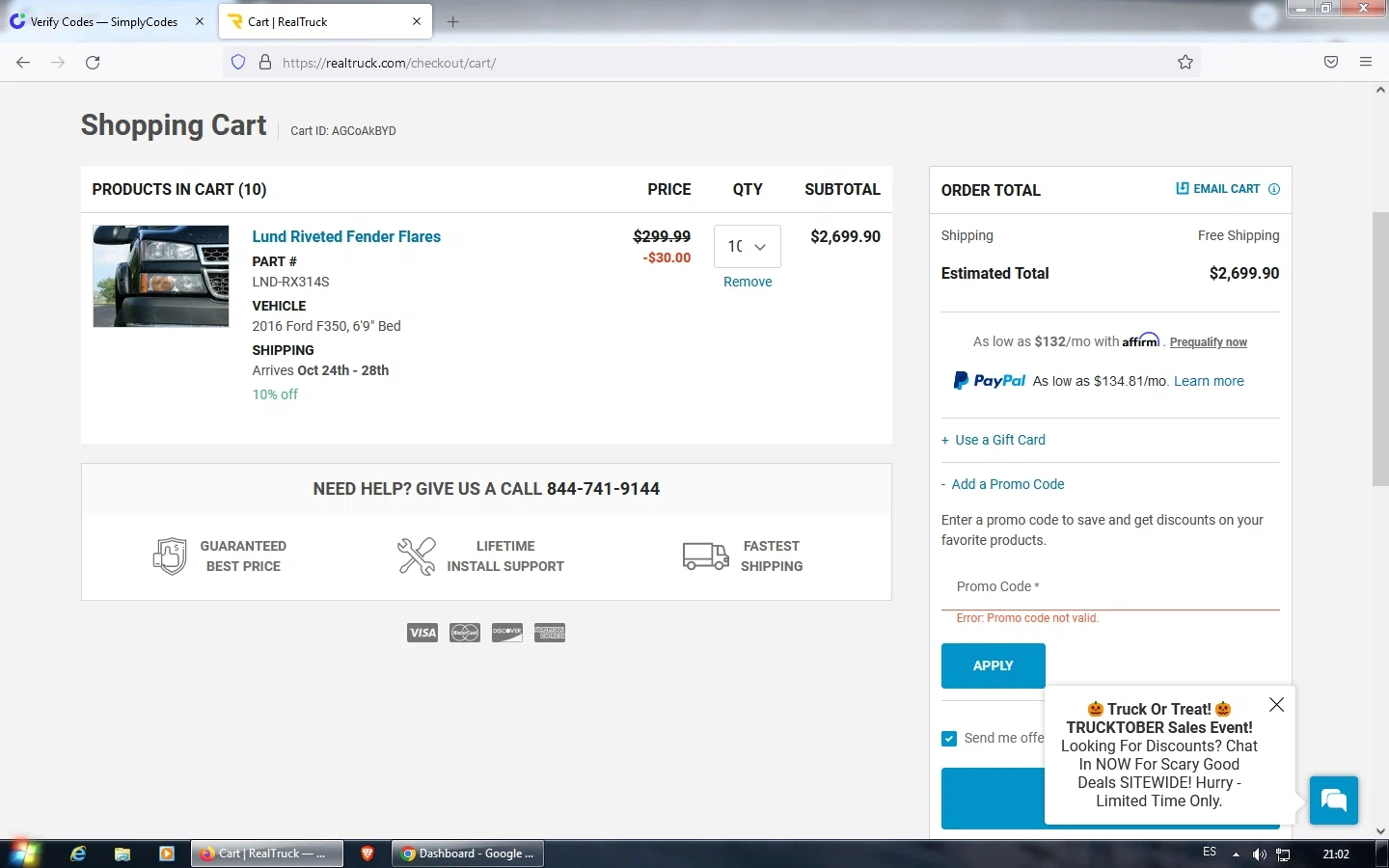Click the American Express card icon
This screenshot has width=1389, height=868.
[x=550, y=633]
